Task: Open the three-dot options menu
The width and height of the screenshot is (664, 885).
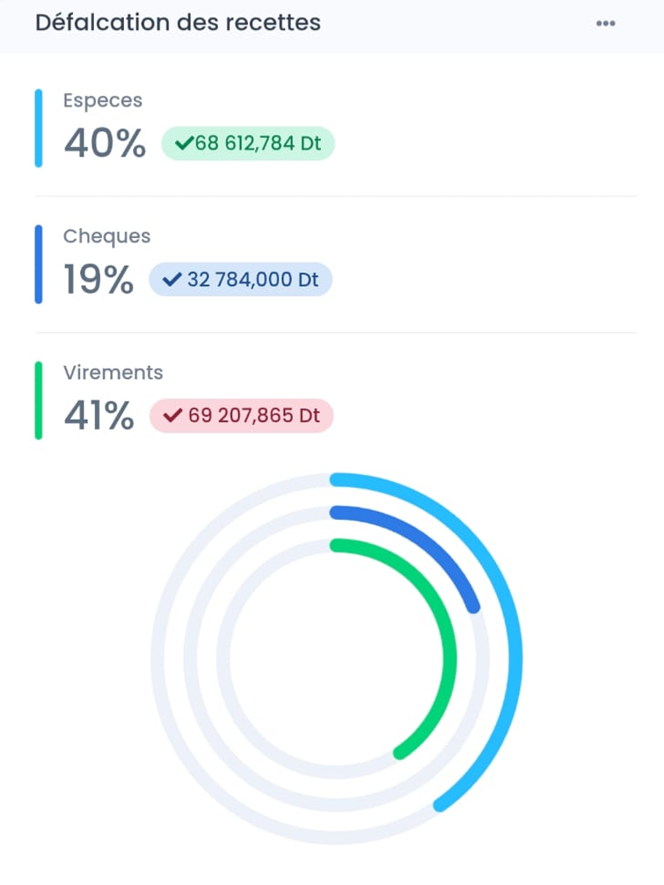Action: click(605, 23)
